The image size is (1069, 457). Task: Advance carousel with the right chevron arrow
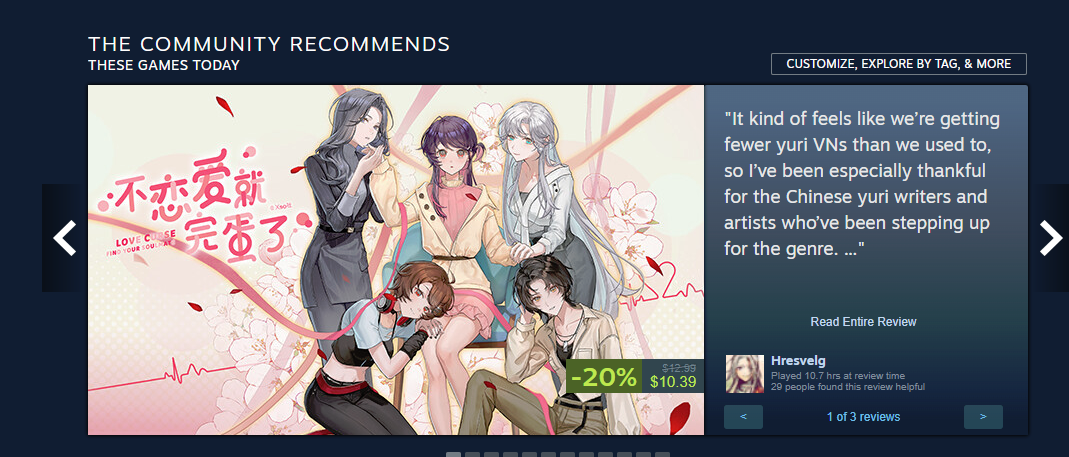coord(1051,238)
